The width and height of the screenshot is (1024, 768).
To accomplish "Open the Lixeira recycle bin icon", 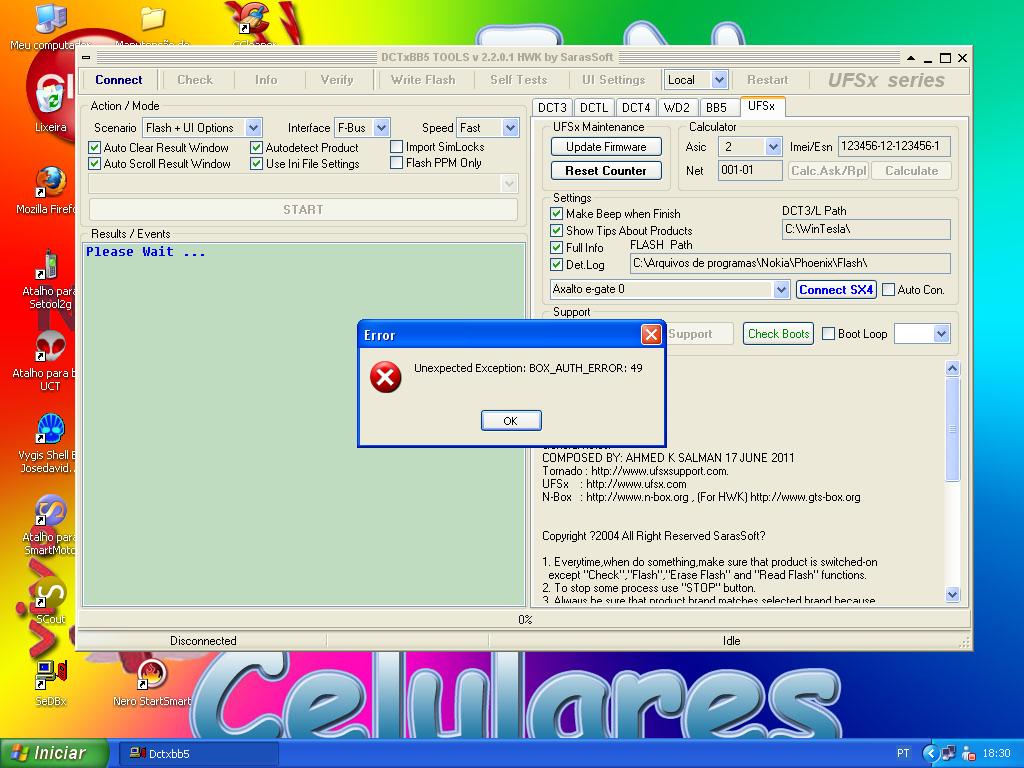I will pos(50,97).
